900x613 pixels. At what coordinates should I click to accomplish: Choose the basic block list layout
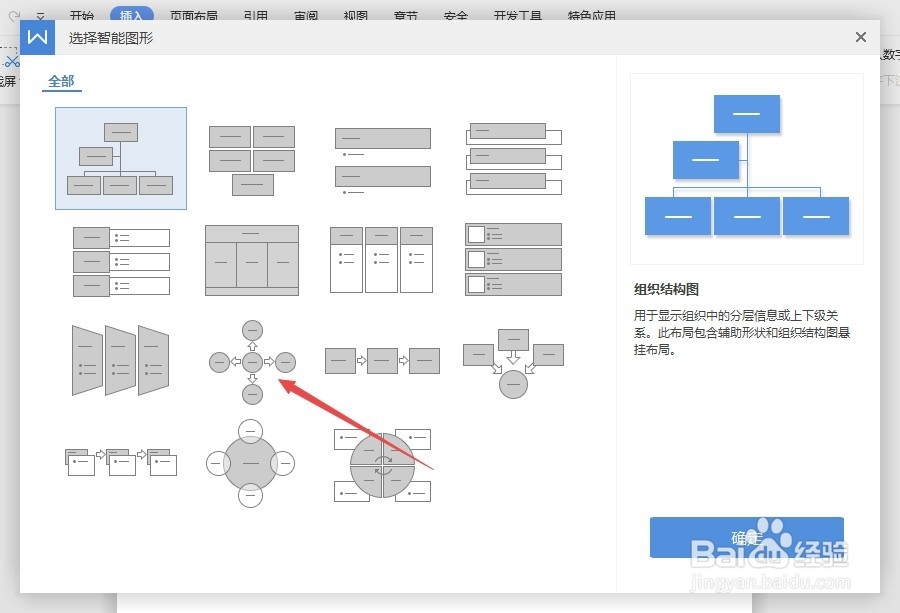tap(252, 160)
